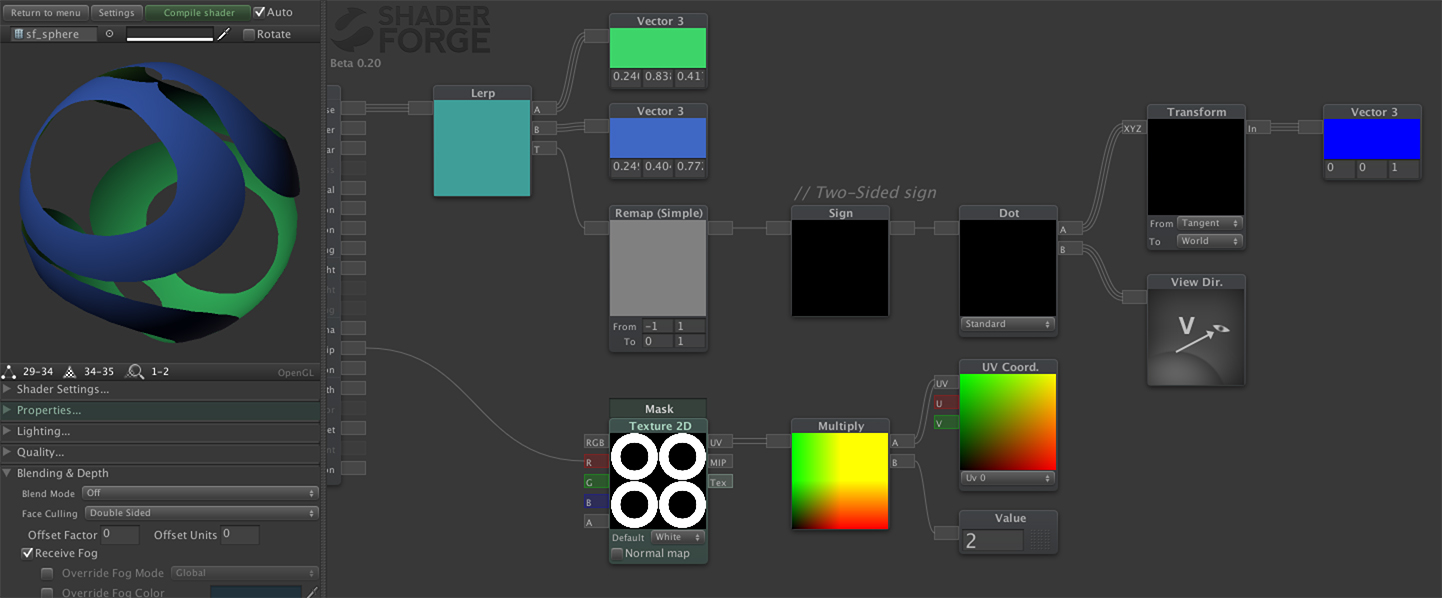Click the texture sample magnifier icon
The image size is (1442, 598).
coord(135,372)
